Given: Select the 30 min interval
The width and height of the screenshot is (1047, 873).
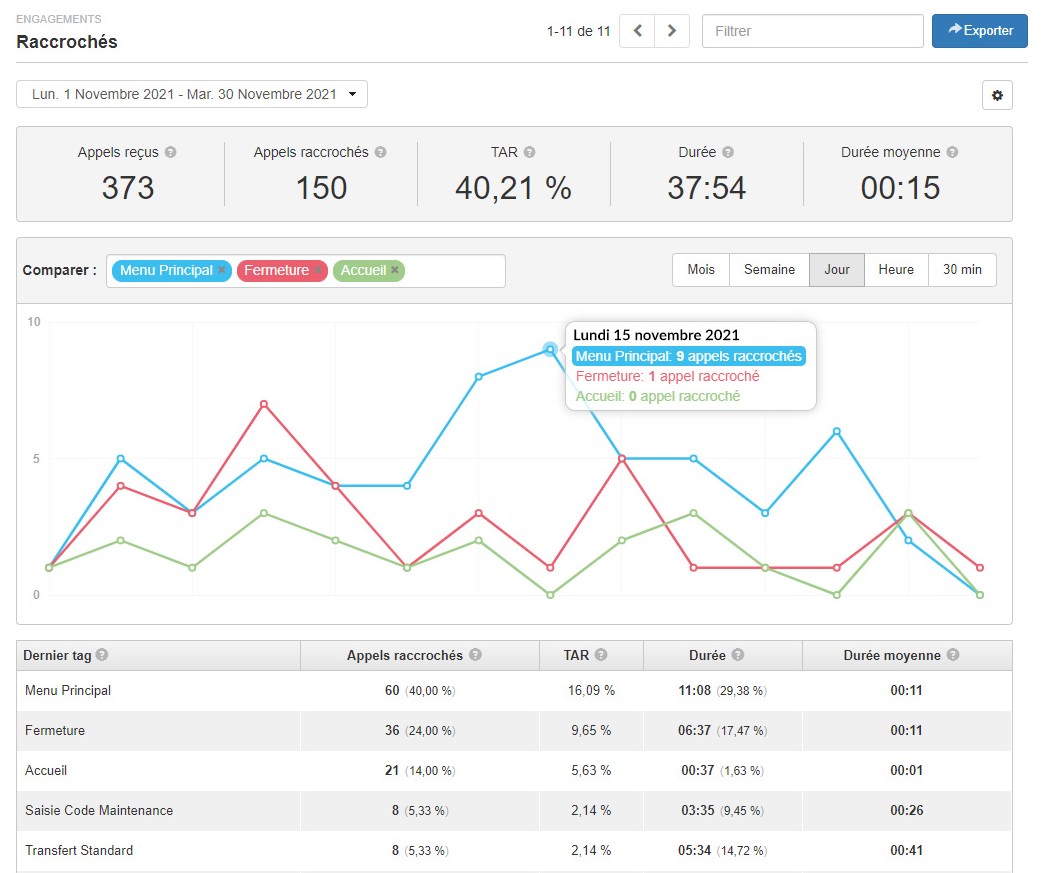Looking at the screenshot, I should click(x=962, y=270).
